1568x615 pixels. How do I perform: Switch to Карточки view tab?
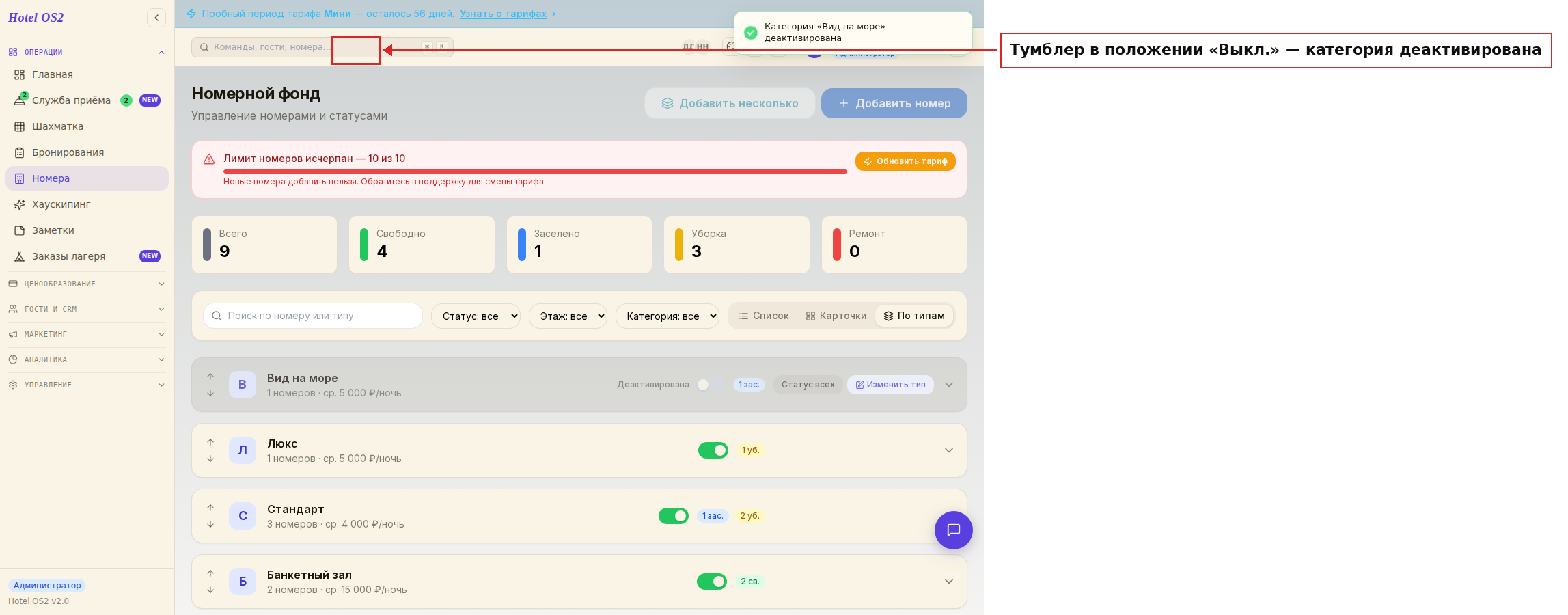point(836,316)
